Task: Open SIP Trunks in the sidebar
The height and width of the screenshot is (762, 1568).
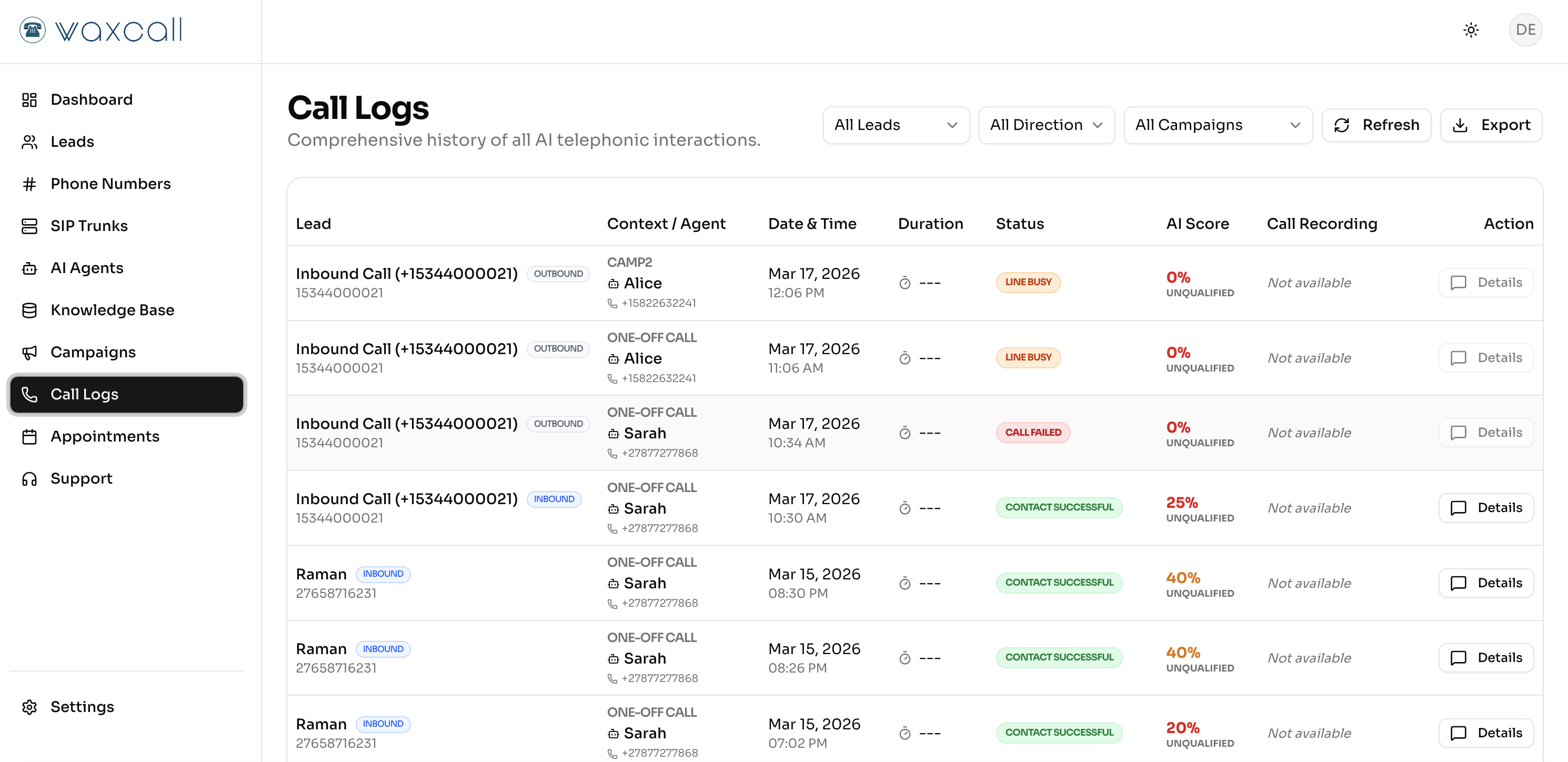Action: point(89,226)
